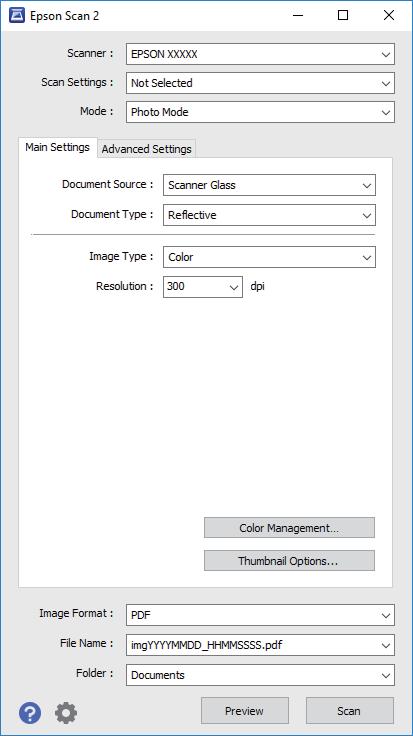Image resolution: width=413 pixels, height=736 pixels.
Task: Click the Preview button
Action: [245, 711]
